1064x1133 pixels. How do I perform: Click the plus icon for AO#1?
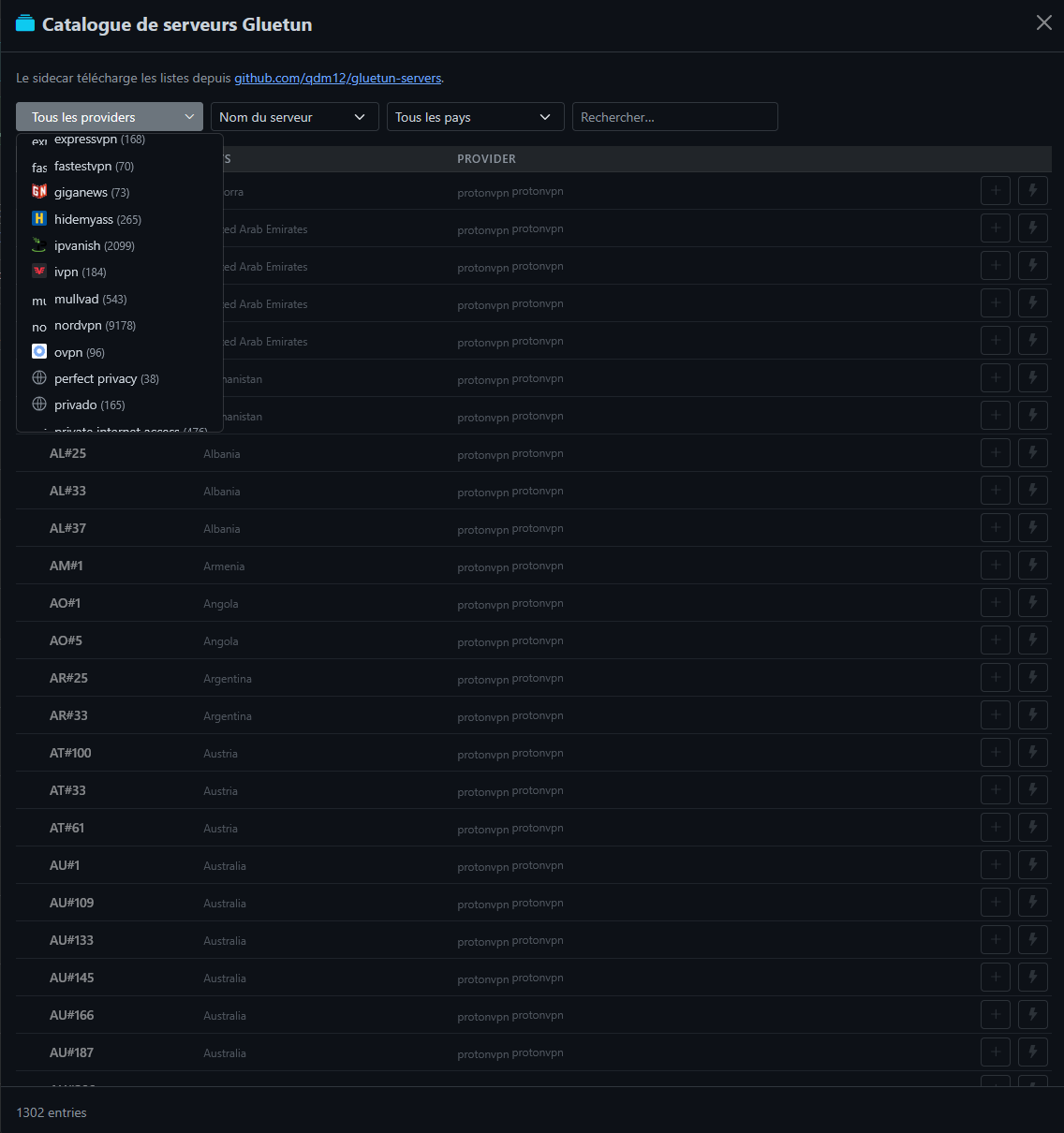[x=996, y=602]
